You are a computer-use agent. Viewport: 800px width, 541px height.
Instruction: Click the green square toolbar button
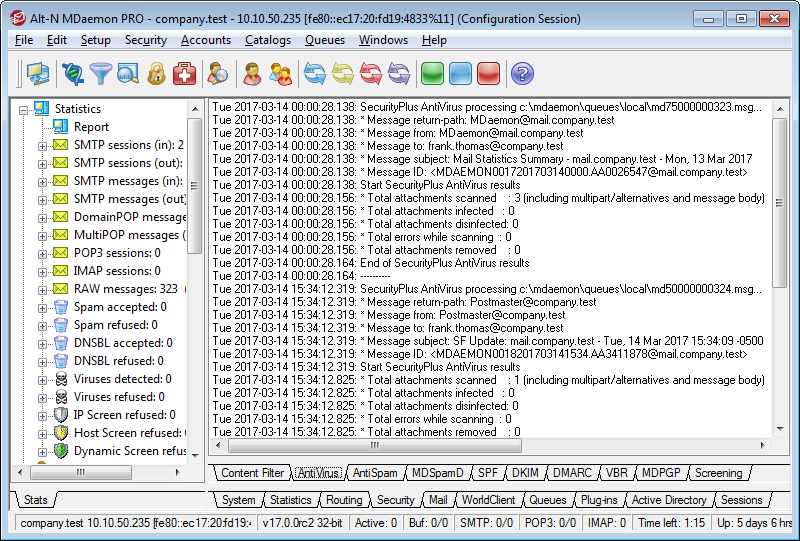(432, 73)
